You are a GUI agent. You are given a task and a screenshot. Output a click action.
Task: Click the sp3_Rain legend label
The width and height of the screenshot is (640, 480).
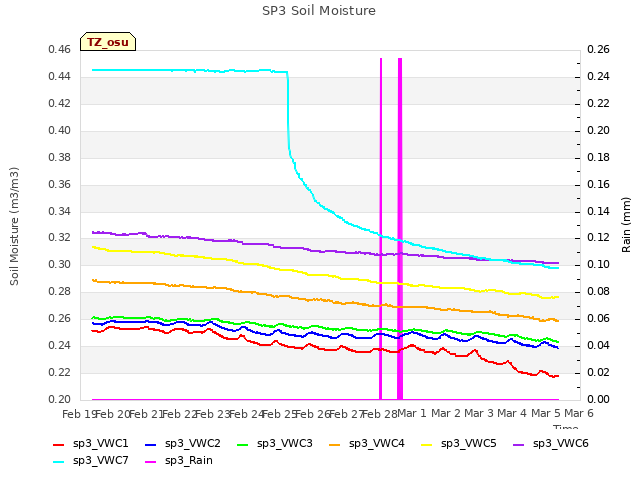pyautogui.click(x=189, y=460)
